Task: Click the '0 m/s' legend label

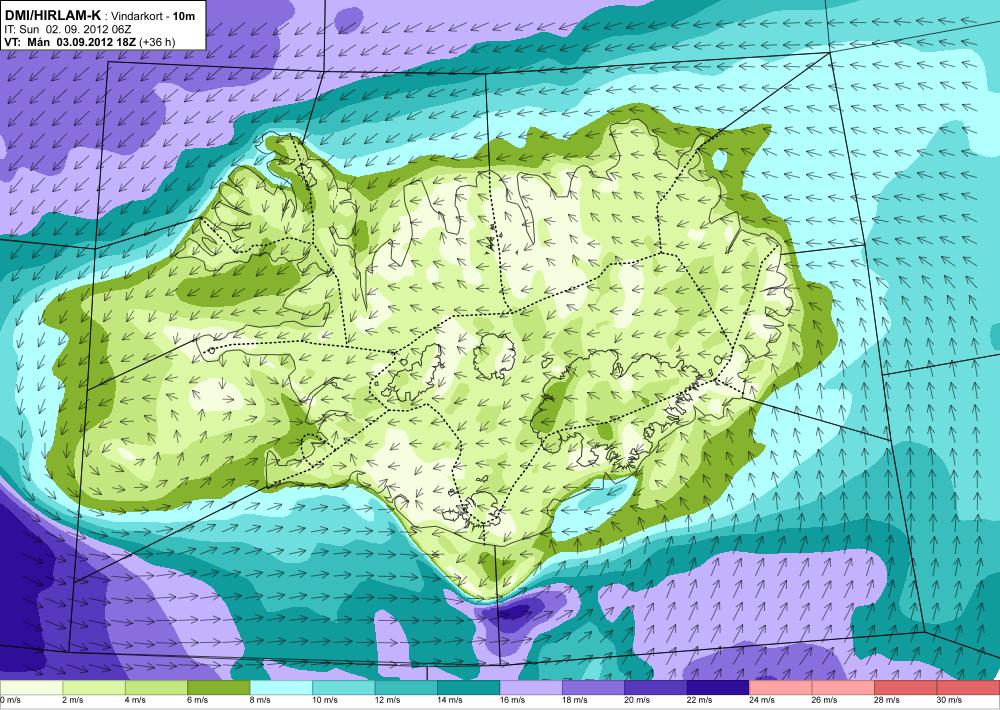Action: tap(10, 700)
